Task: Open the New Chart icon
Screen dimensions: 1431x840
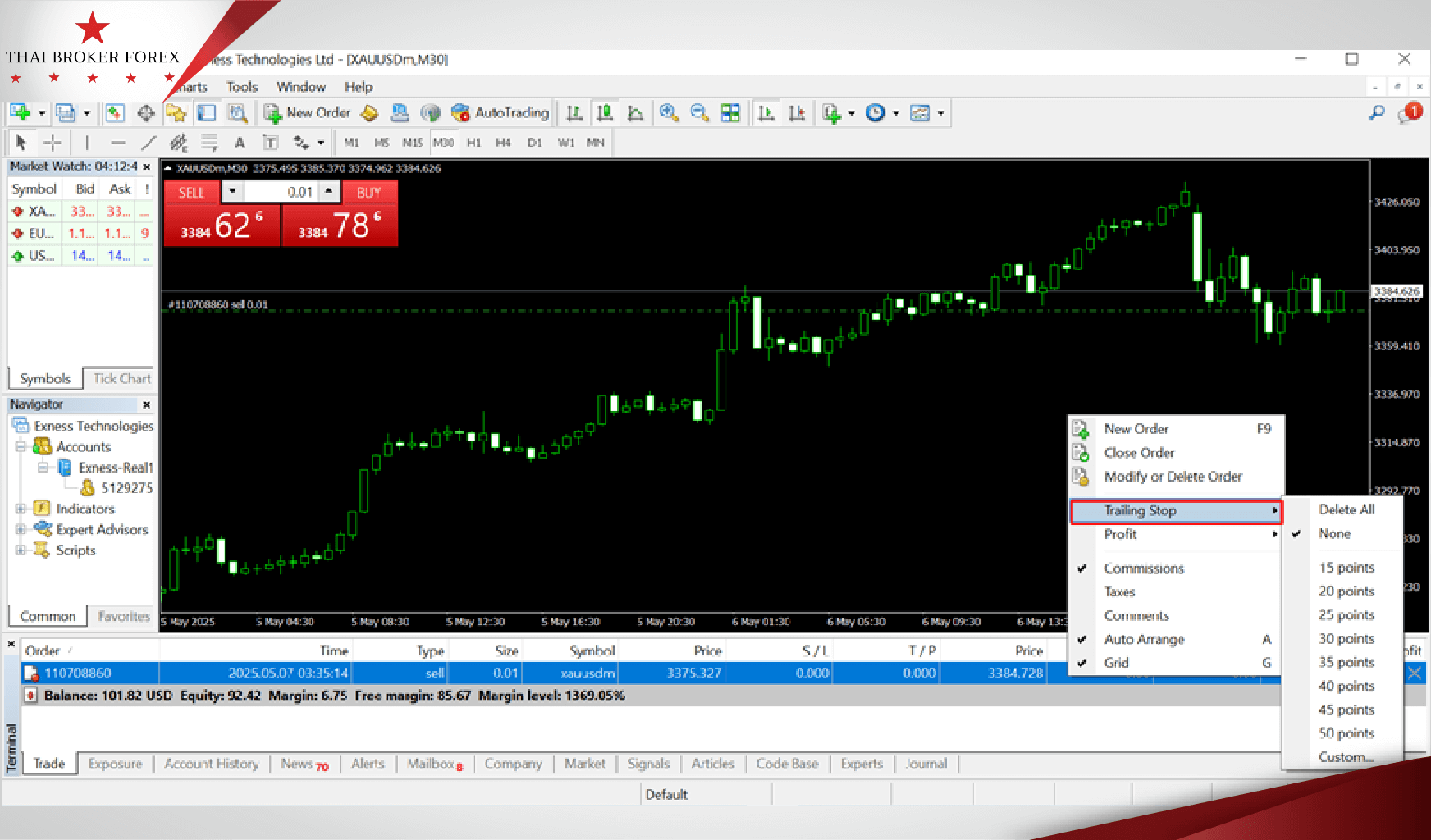Action: point(20,113)
